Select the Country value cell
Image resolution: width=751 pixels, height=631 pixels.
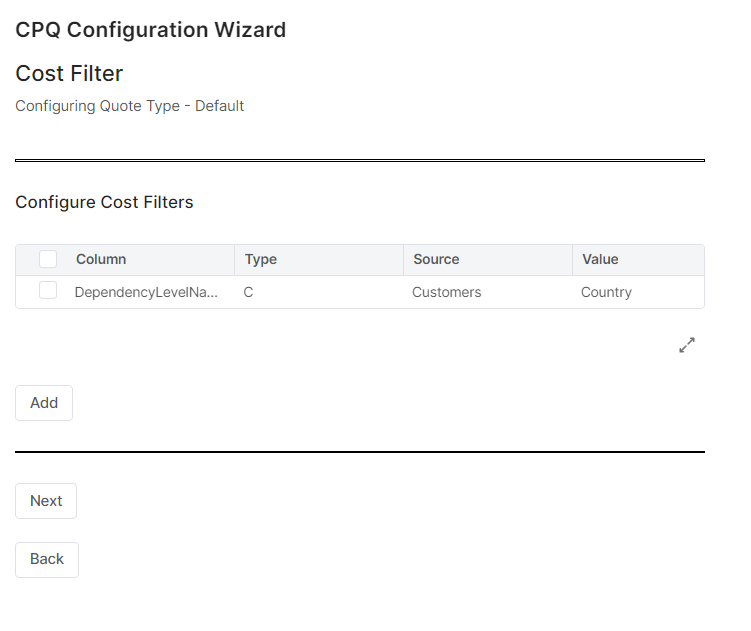click(606, 293)
